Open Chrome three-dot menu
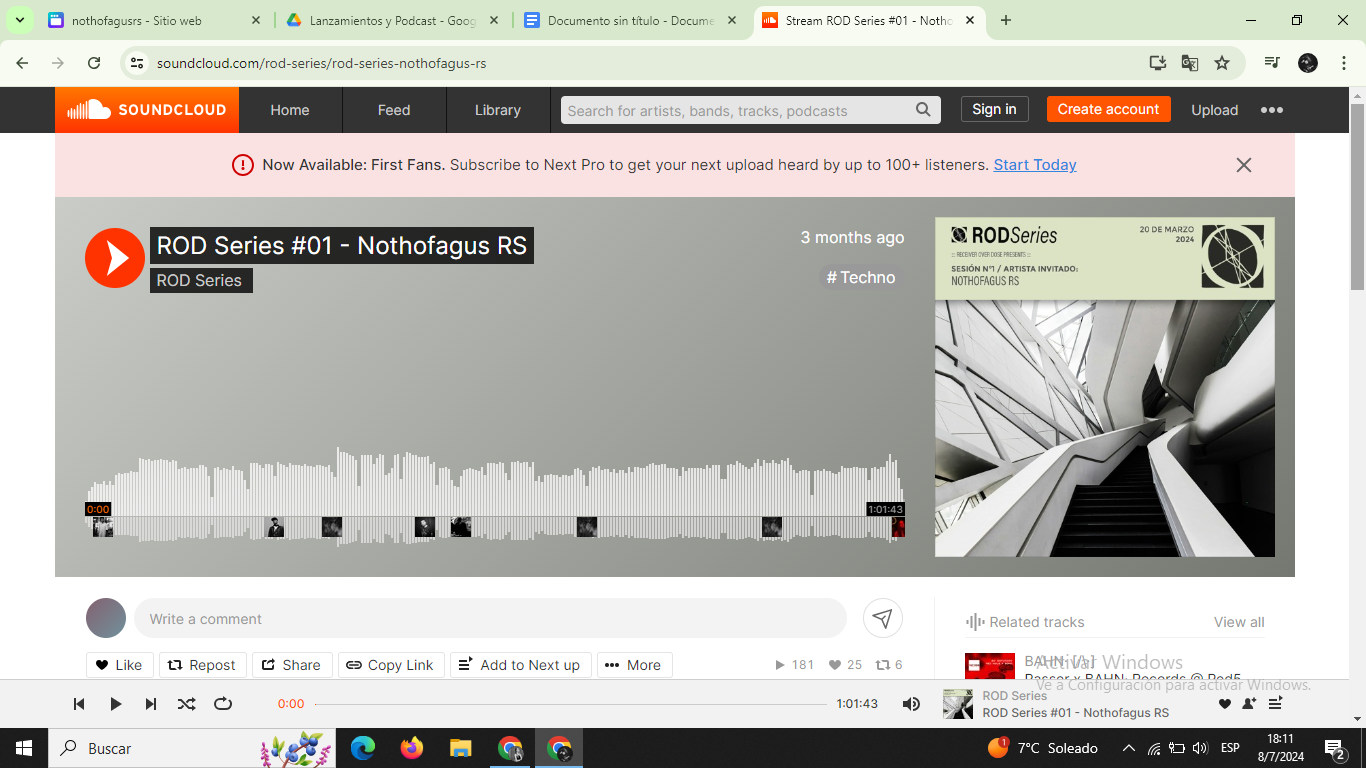1366x768 pixels. click(1343, 63)
